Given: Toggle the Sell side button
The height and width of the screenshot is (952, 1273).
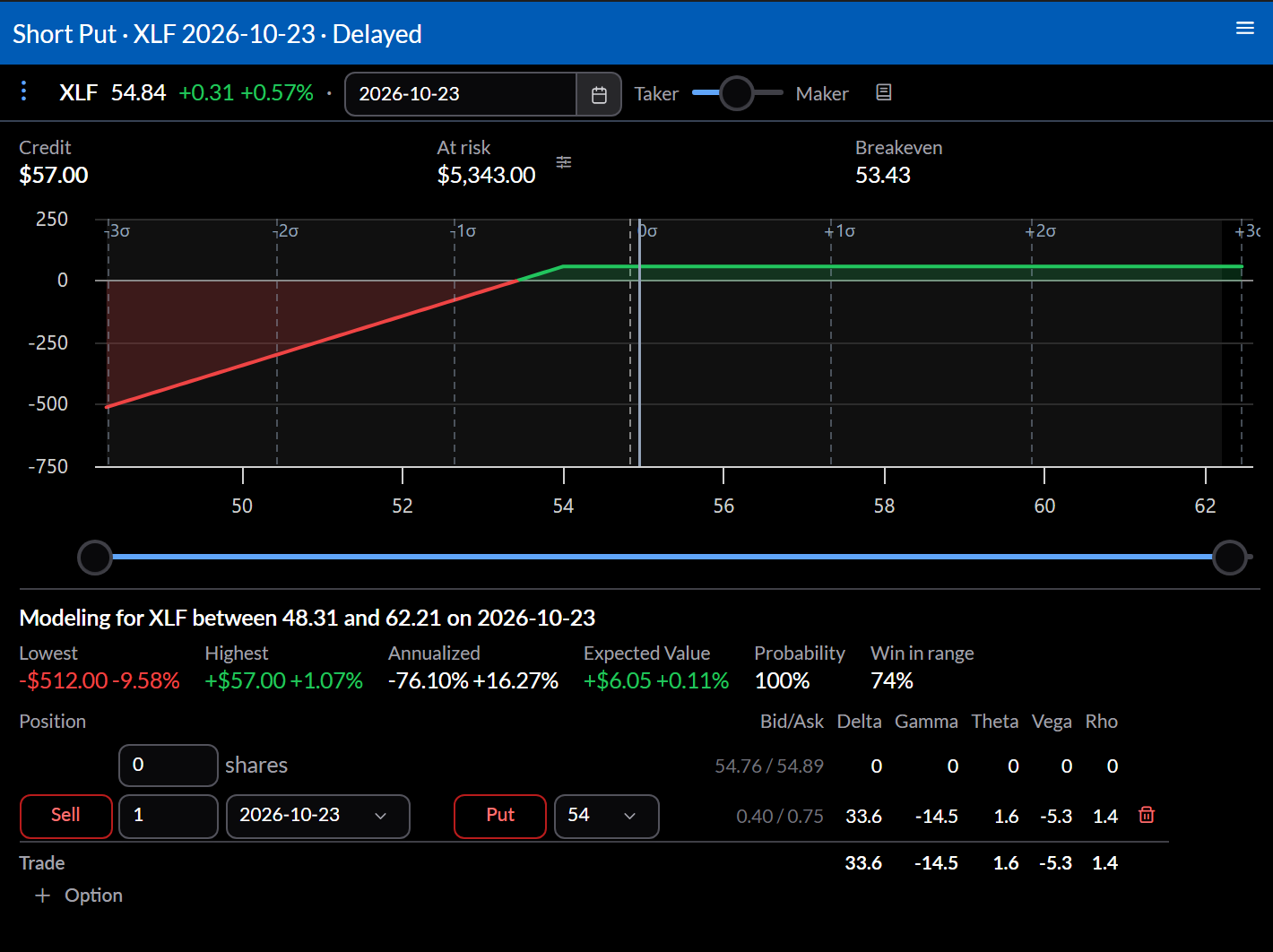Looking at the screenshot, I should point(65,816).
